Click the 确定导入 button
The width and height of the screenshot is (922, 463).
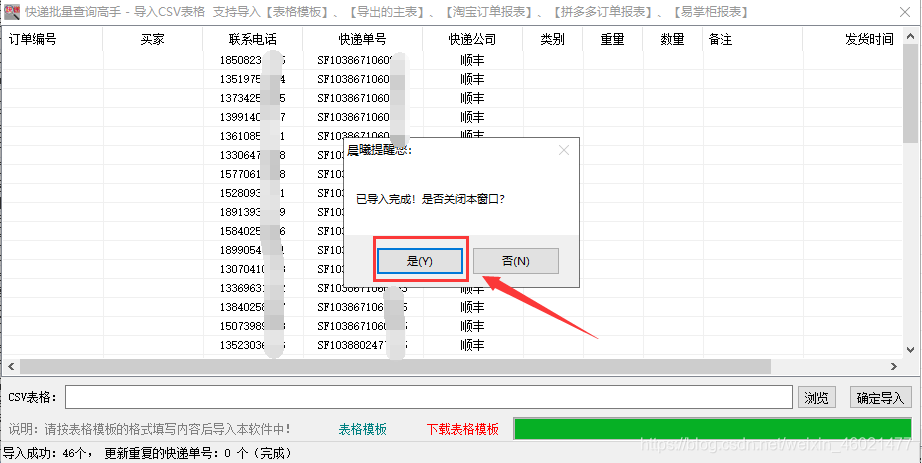880,398
